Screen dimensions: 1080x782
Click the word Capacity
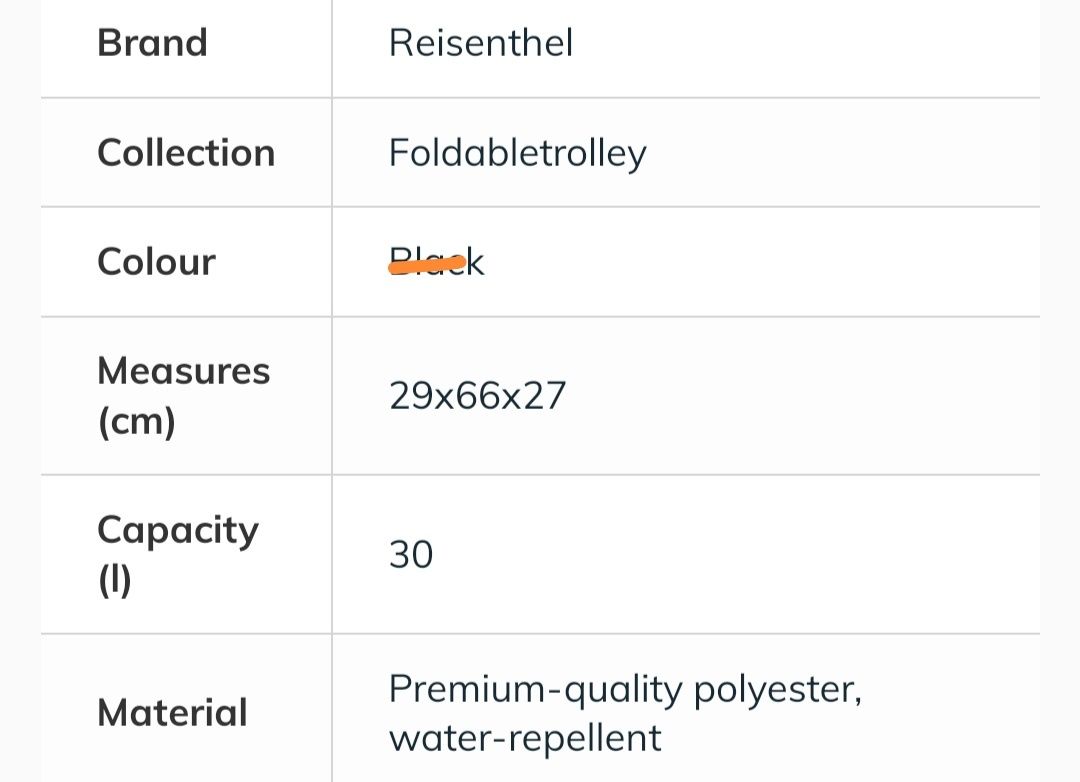(x=178, y=531)
